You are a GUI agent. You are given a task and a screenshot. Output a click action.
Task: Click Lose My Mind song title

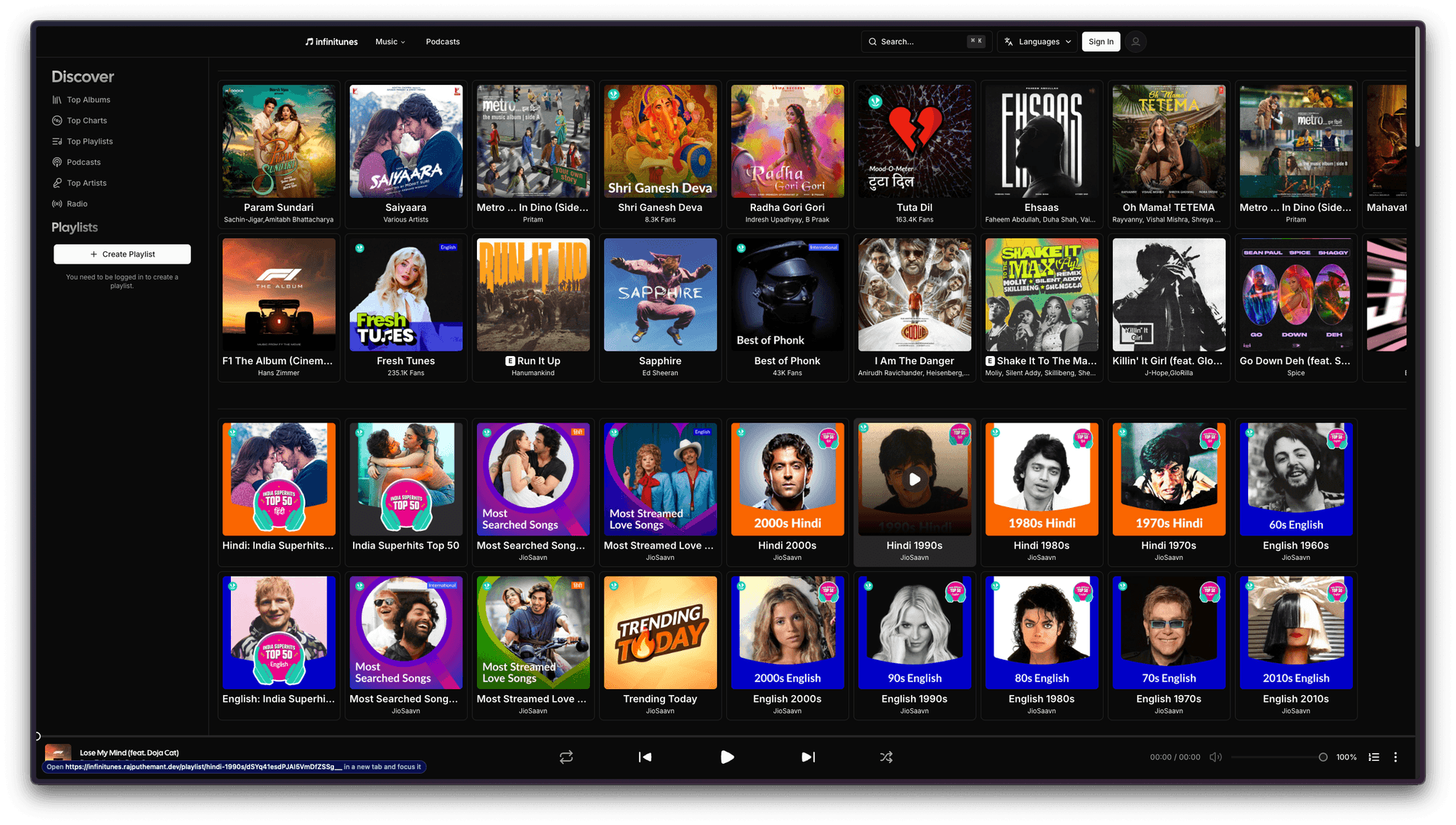[129, 752]
